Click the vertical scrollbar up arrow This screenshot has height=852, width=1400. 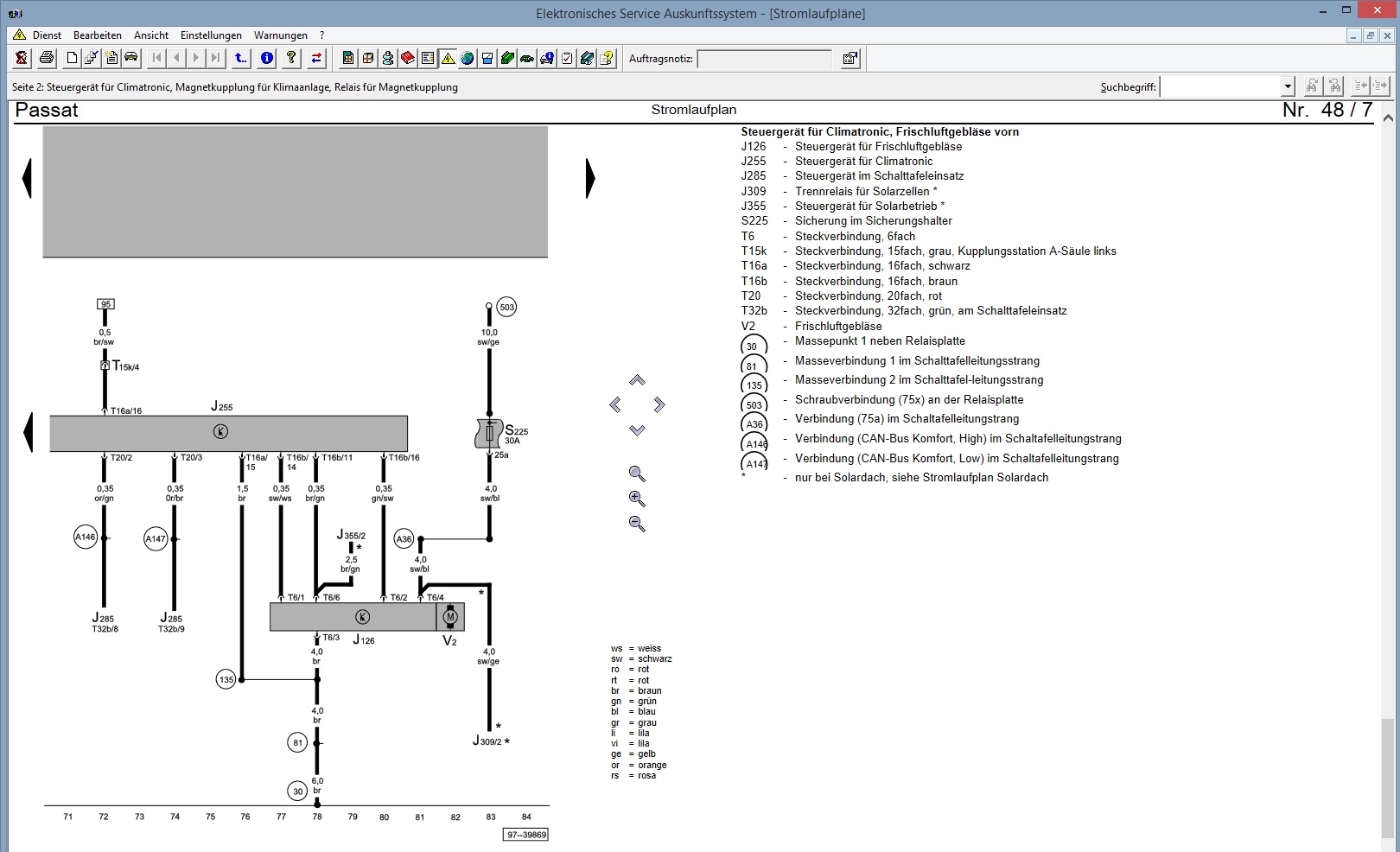pos(1388,116)
